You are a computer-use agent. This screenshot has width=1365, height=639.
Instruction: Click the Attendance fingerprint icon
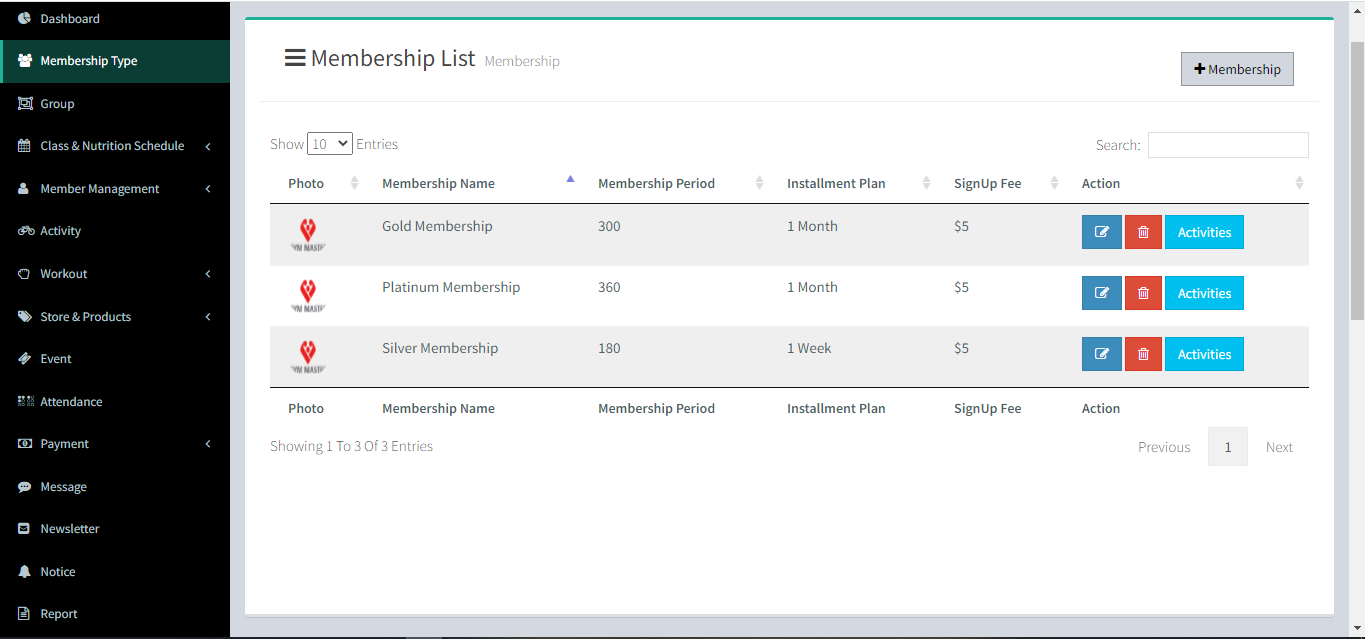tap(26, 401)
